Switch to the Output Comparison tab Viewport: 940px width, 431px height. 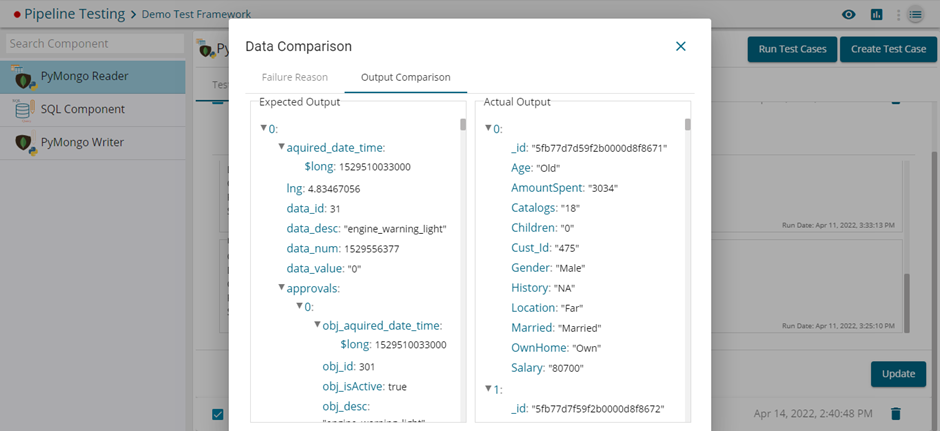point(405,77)
